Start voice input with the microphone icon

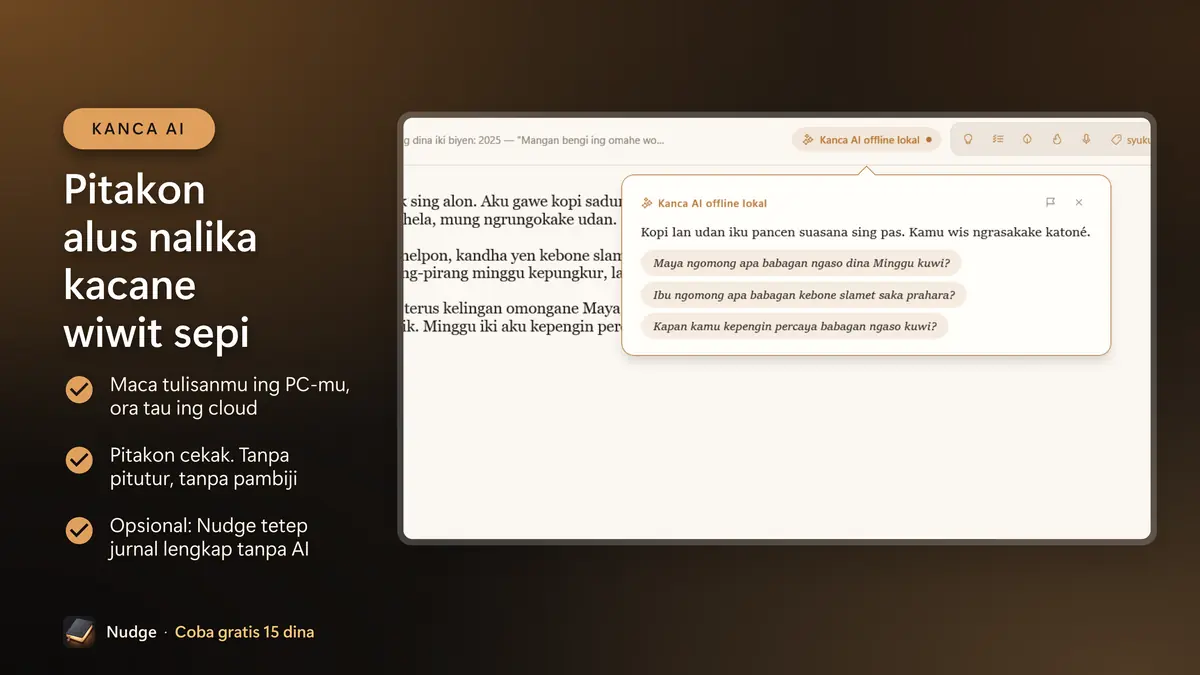click(x=1086, y=140)
